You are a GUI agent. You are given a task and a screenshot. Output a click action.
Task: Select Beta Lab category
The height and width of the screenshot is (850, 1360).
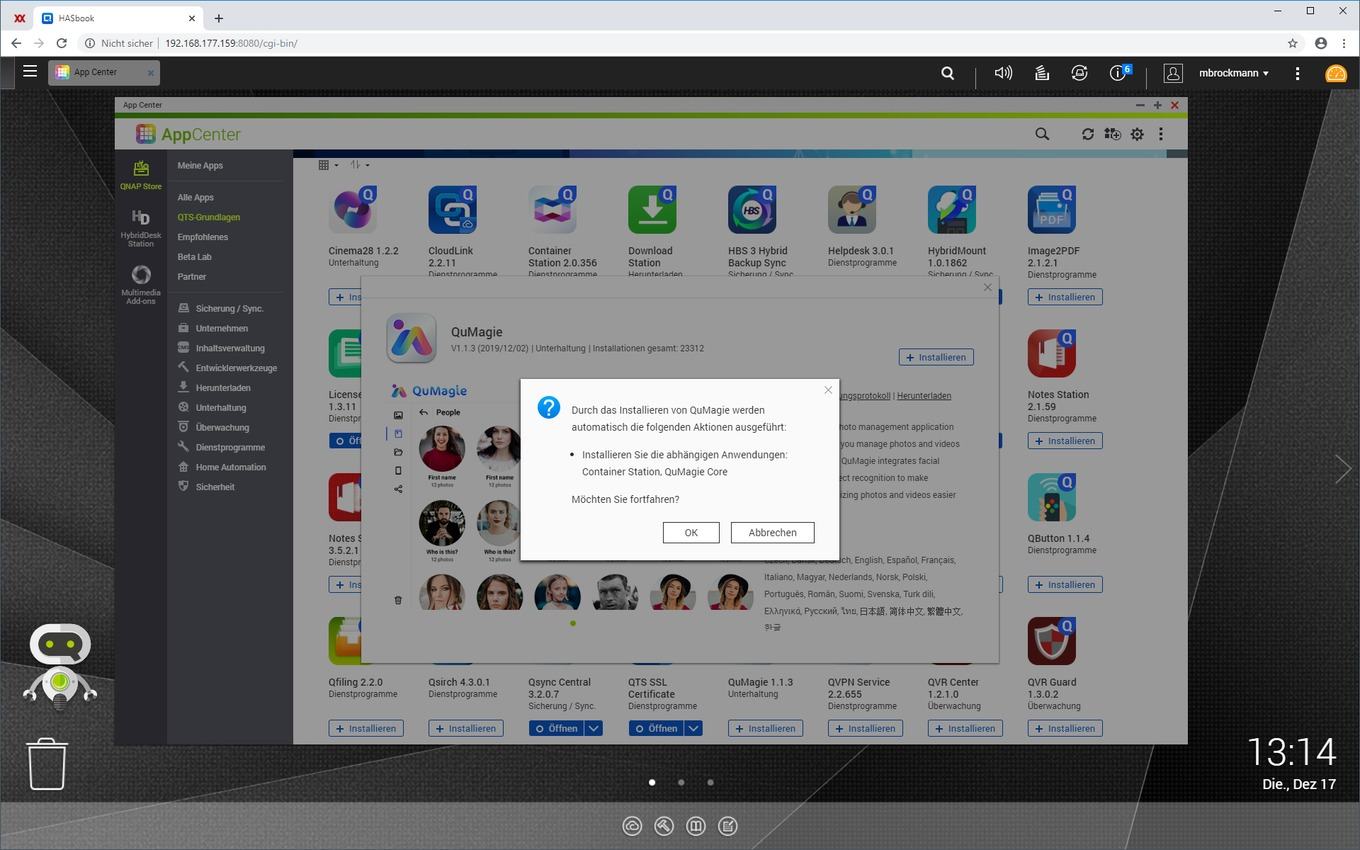click(x=195, y=257)
